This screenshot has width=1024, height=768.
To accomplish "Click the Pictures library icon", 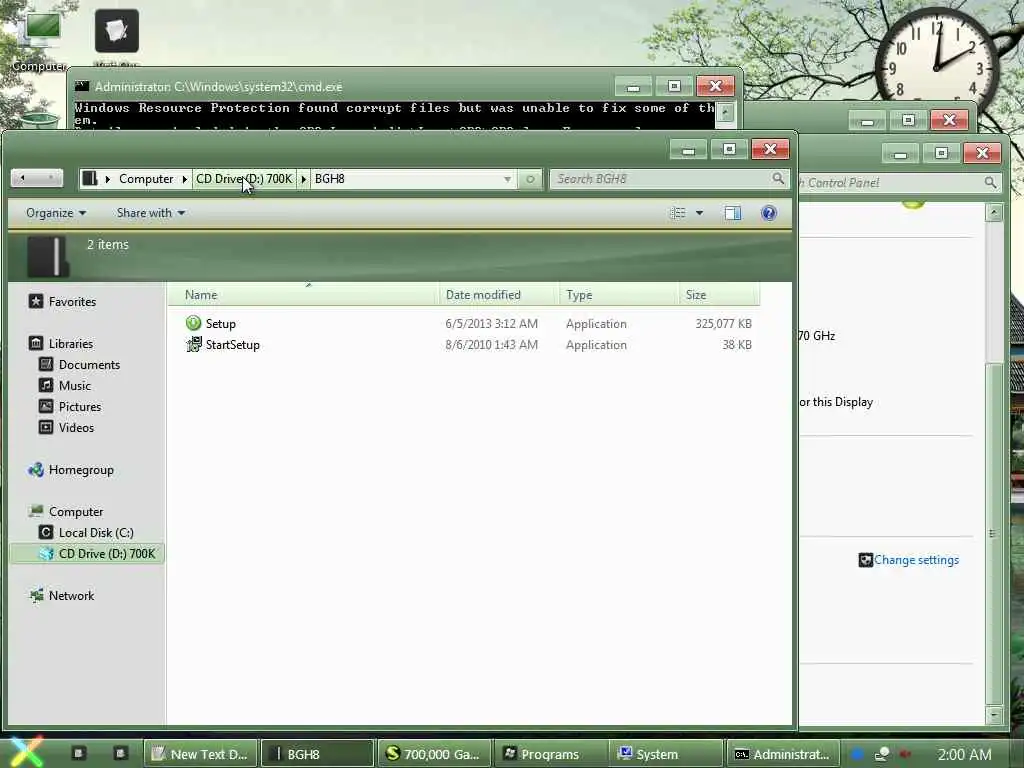I will [x=46, y=406].
